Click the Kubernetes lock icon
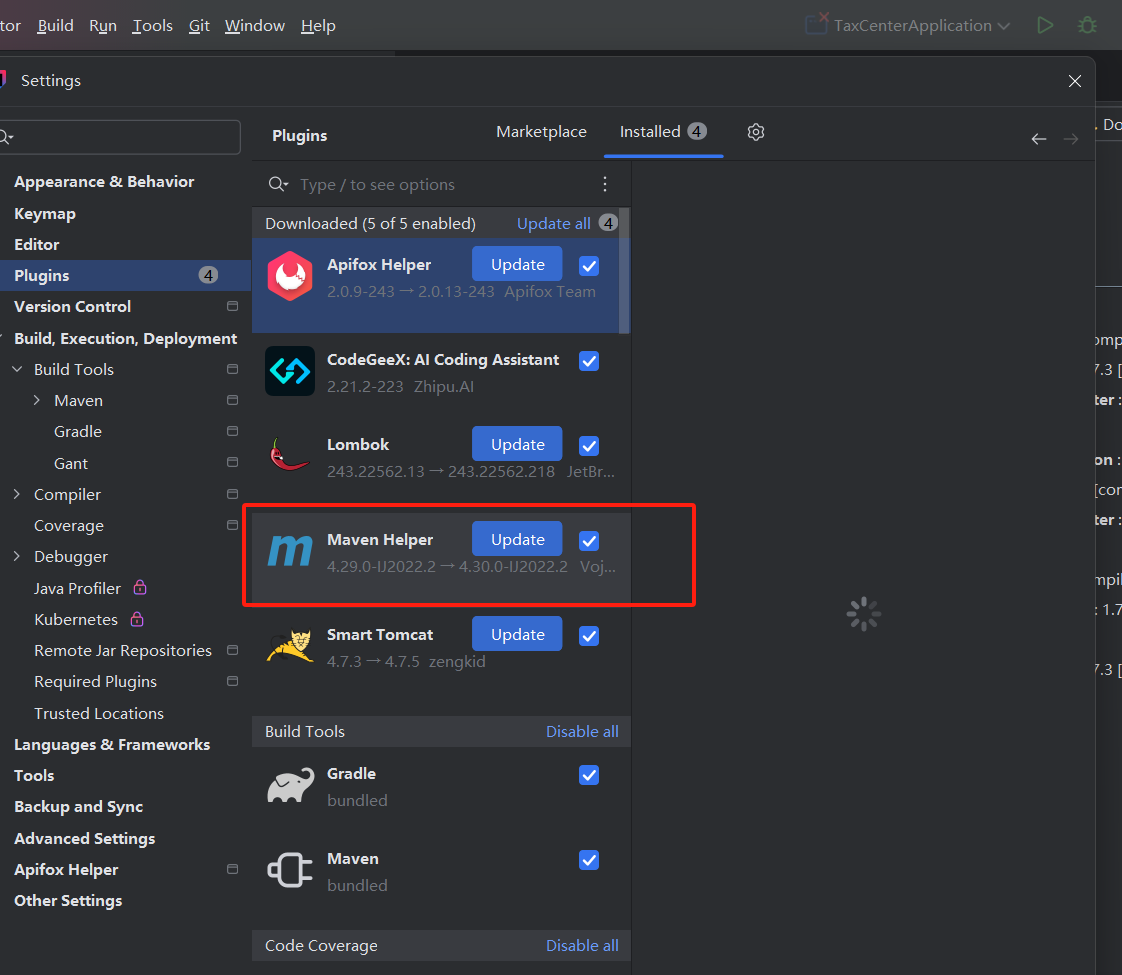Screen dimensions: 1122x975 pos(137,619)
